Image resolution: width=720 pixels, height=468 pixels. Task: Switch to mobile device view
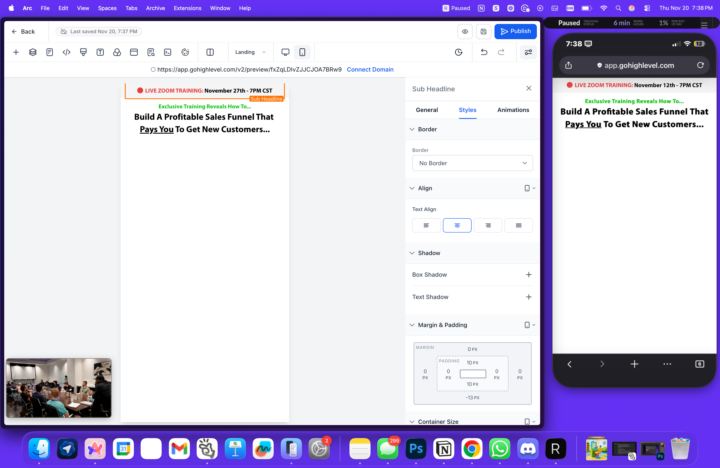click(302, 52)
